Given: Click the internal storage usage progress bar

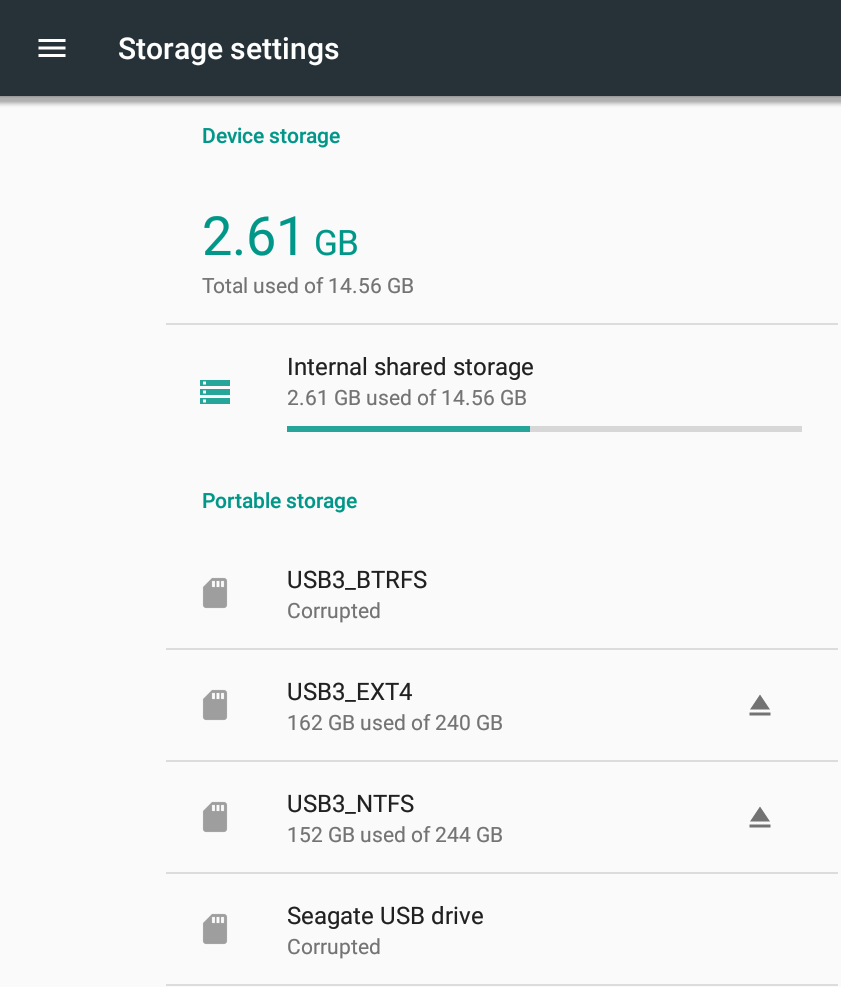Looking at the screenshot, I should point(545,429).
